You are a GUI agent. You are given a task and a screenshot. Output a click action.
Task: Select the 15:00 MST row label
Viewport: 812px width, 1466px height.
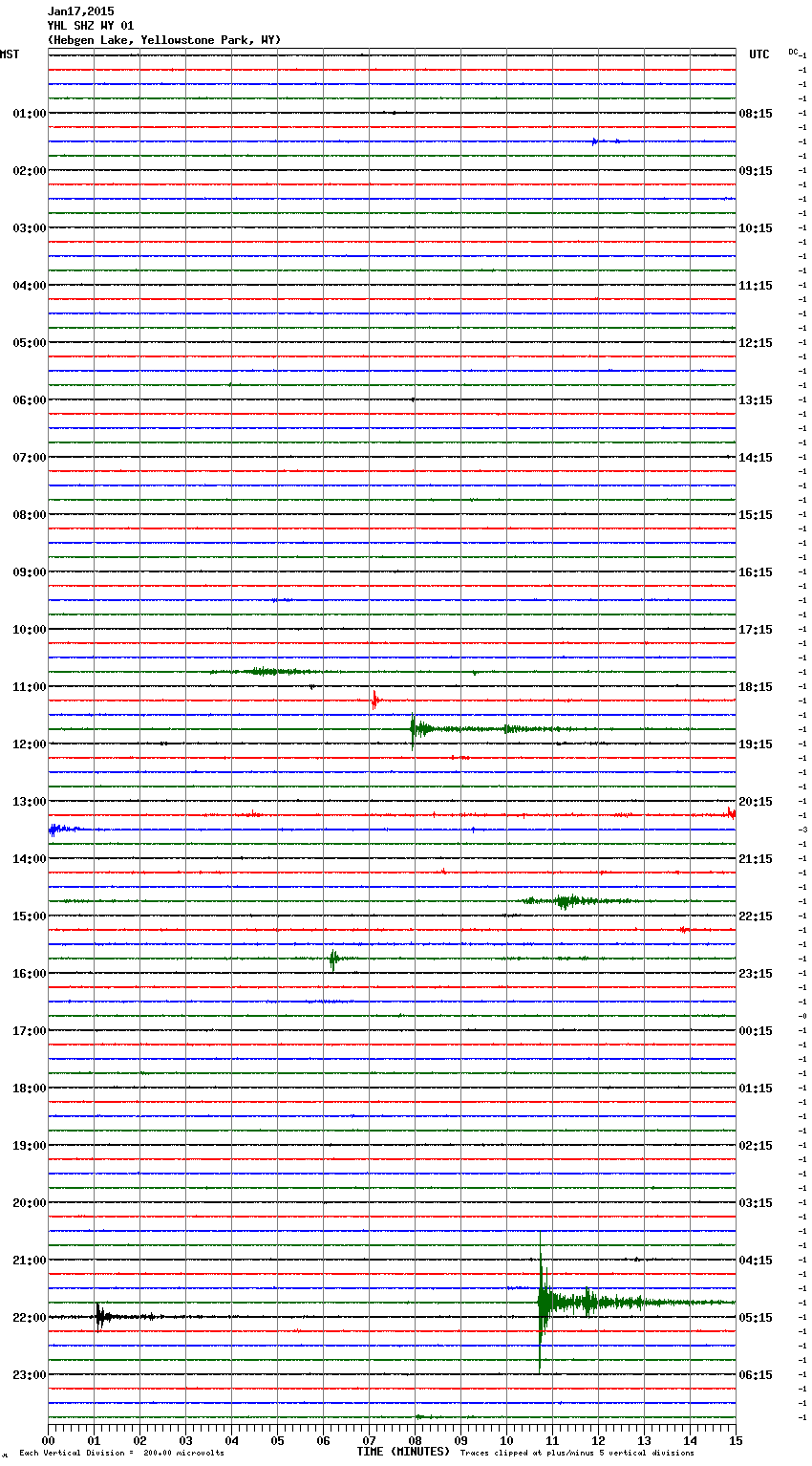click(x=30, y=916)
